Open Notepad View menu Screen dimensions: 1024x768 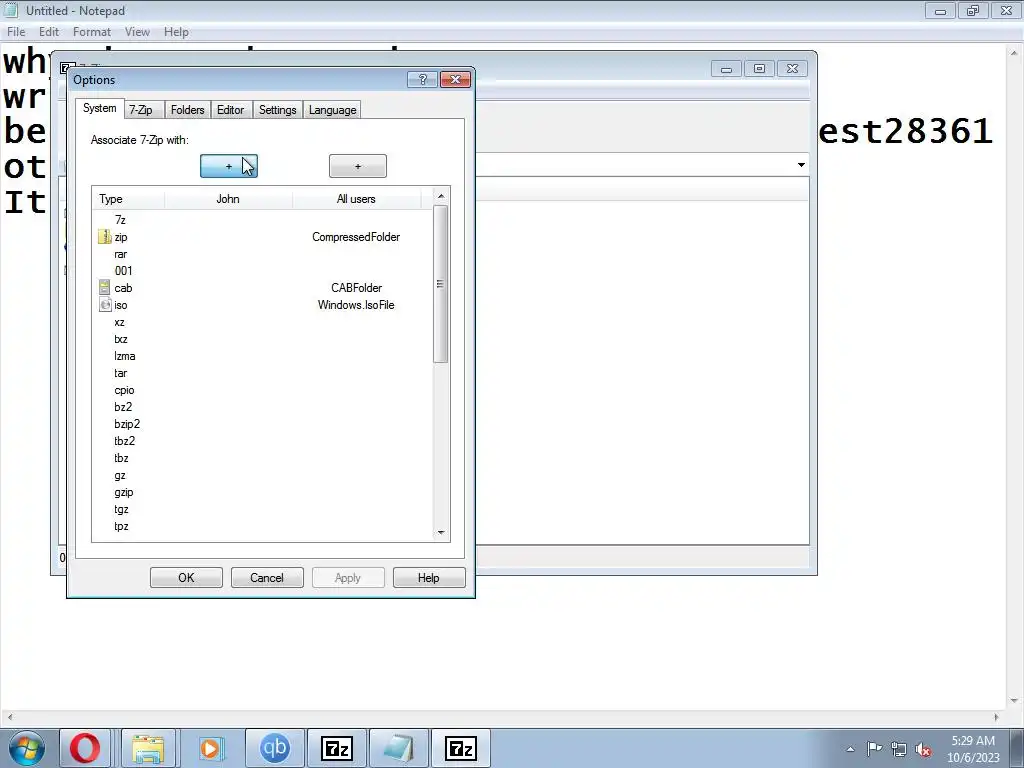tap(137, 31)
